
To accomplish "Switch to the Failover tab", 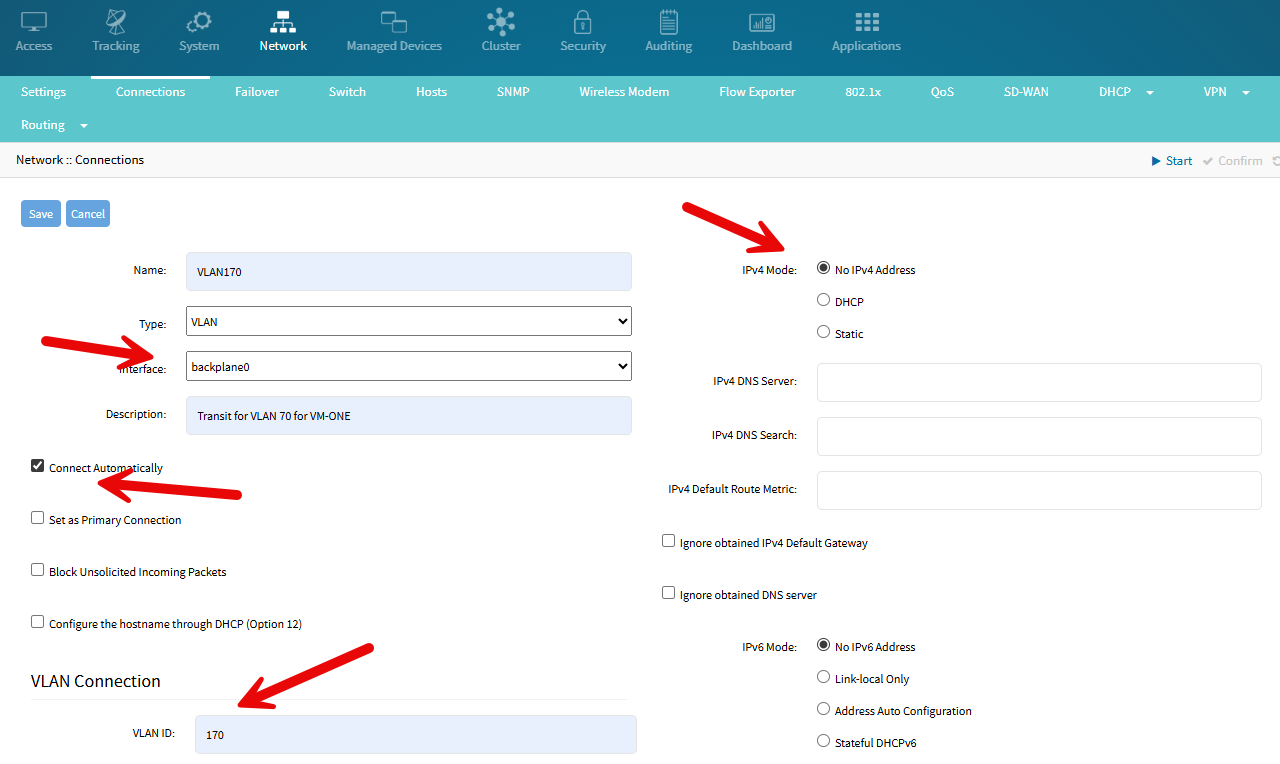I will 257,92.
